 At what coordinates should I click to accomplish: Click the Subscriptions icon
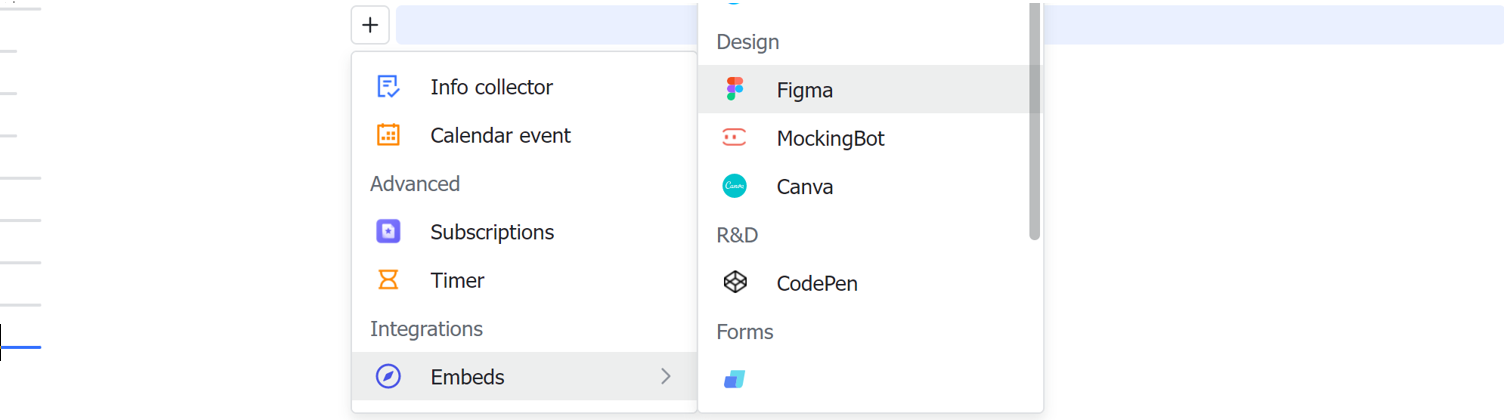click(388, 232)
